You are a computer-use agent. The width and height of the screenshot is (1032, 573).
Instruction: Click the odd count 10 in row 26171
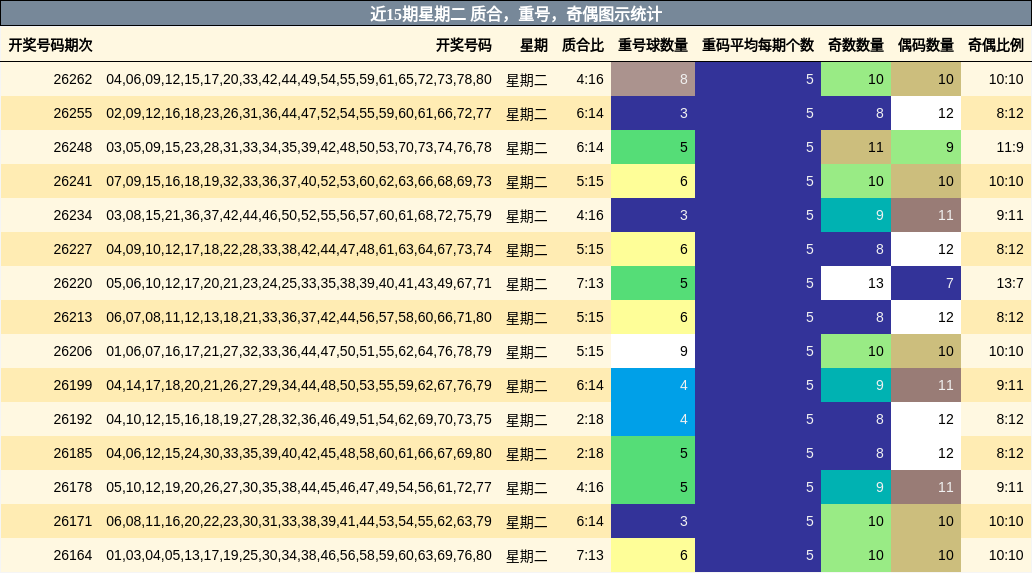pyautogui.click(x=856, y=521)
